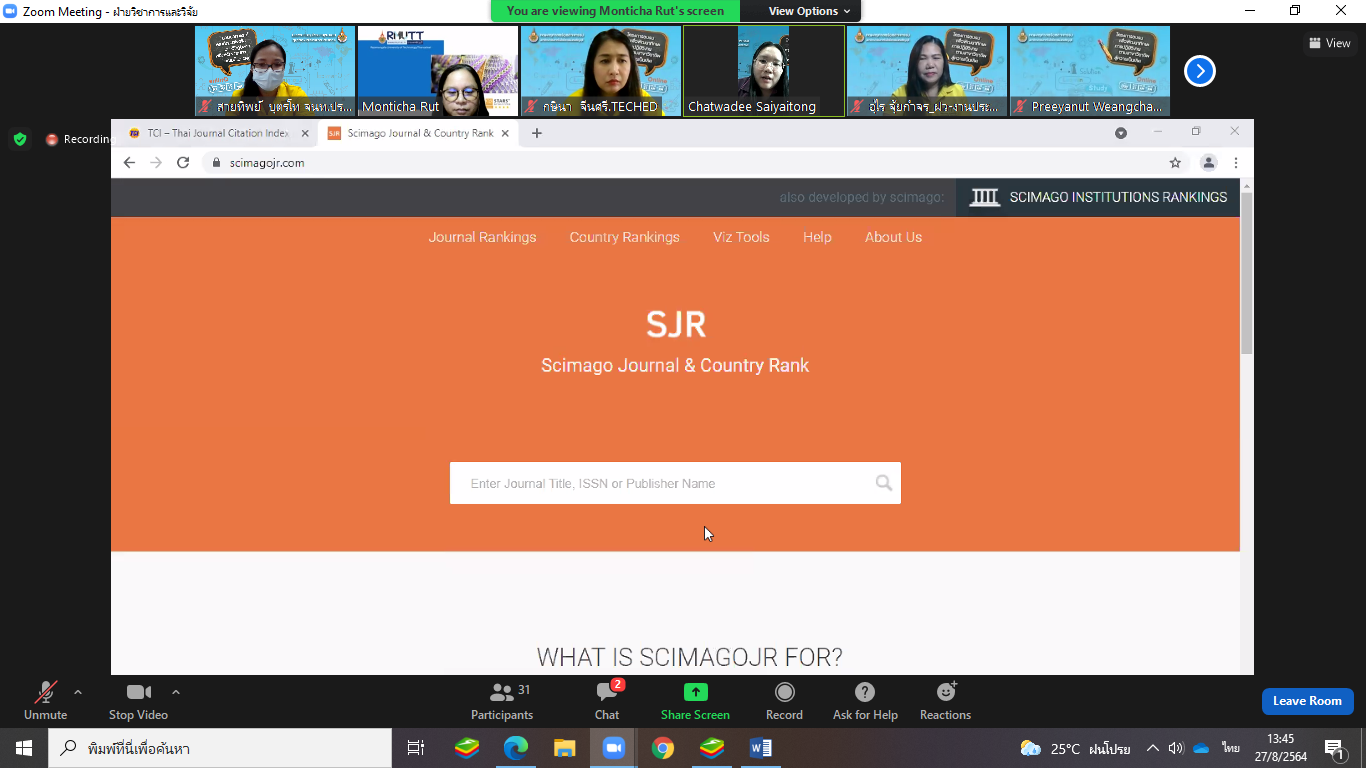Open the volume control icon
The height and width of the screenshot is (768, 1366).
click(1176, 748)
